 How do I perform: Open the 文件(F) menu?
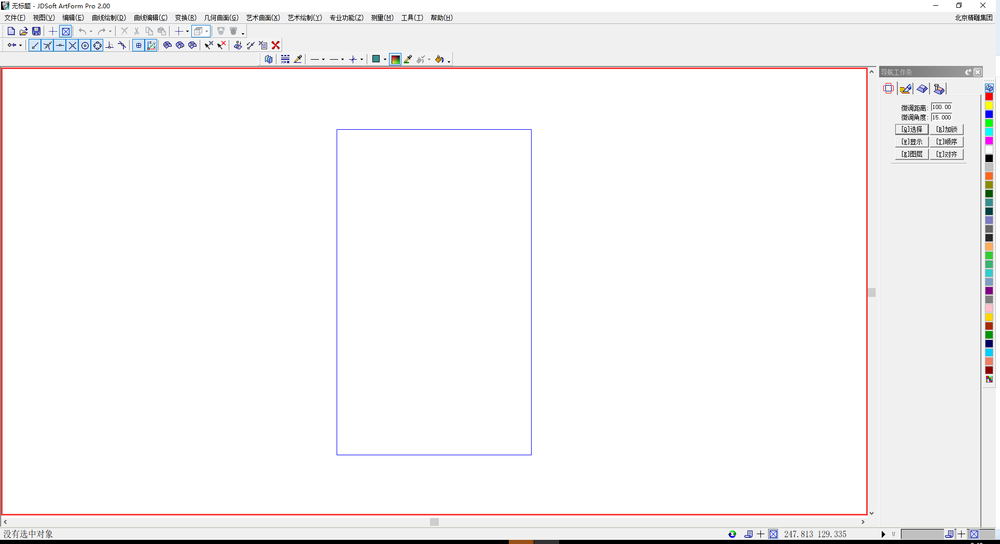pos(15,18)
